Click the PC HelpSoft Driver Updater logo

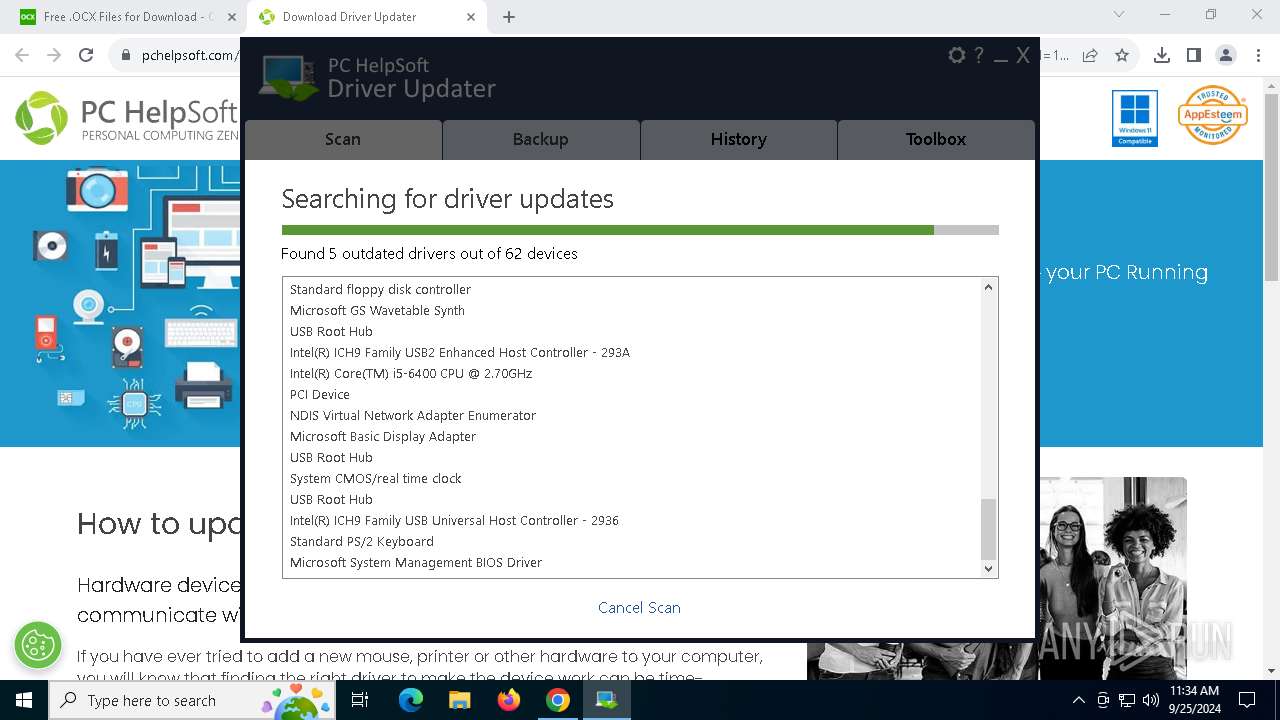tap(378, 77)
